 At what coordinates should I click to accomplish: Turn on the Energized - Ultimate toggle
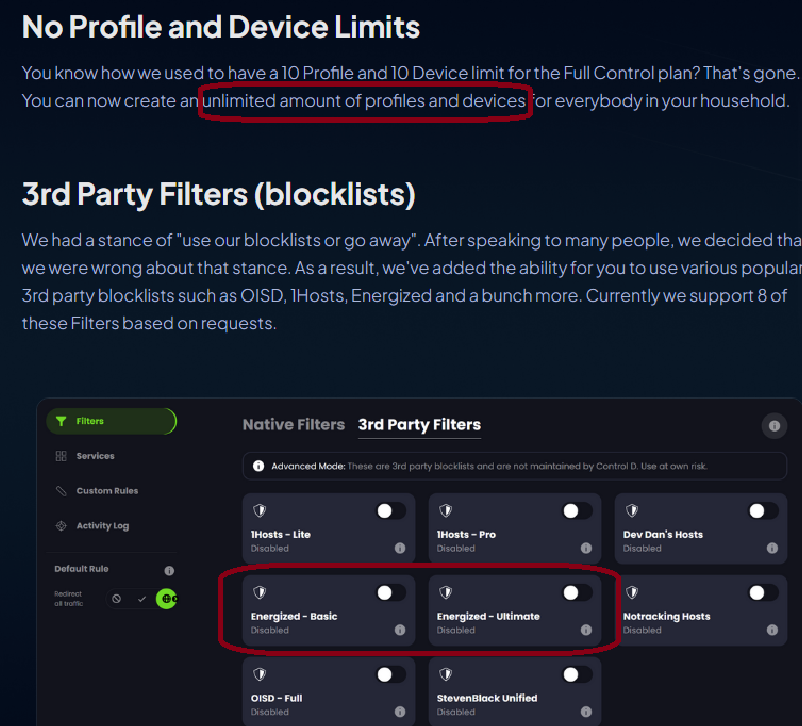pos(577,592)
